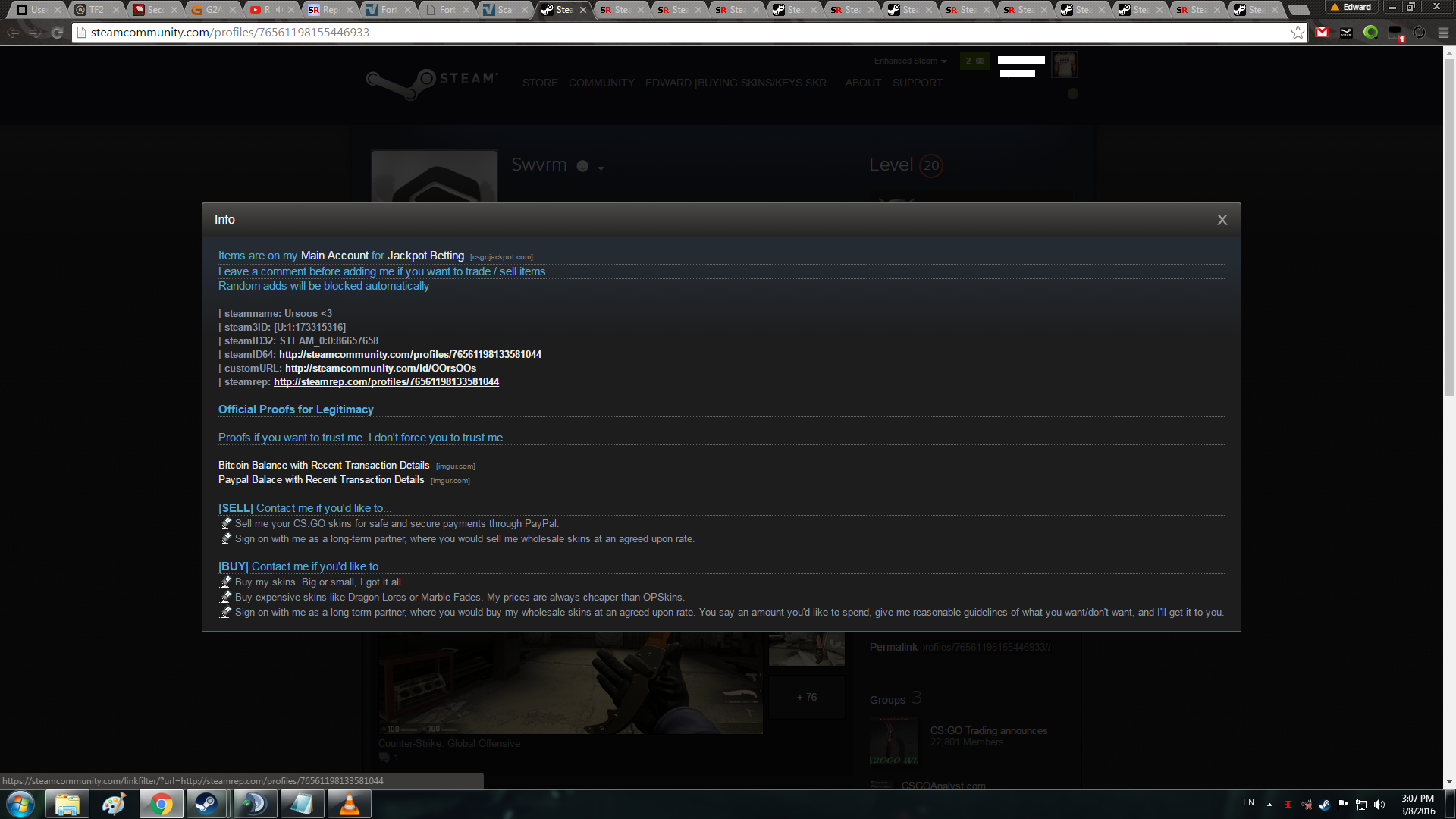Open the new tab button
This screenshot has width=1456, height=819.
1298,10
